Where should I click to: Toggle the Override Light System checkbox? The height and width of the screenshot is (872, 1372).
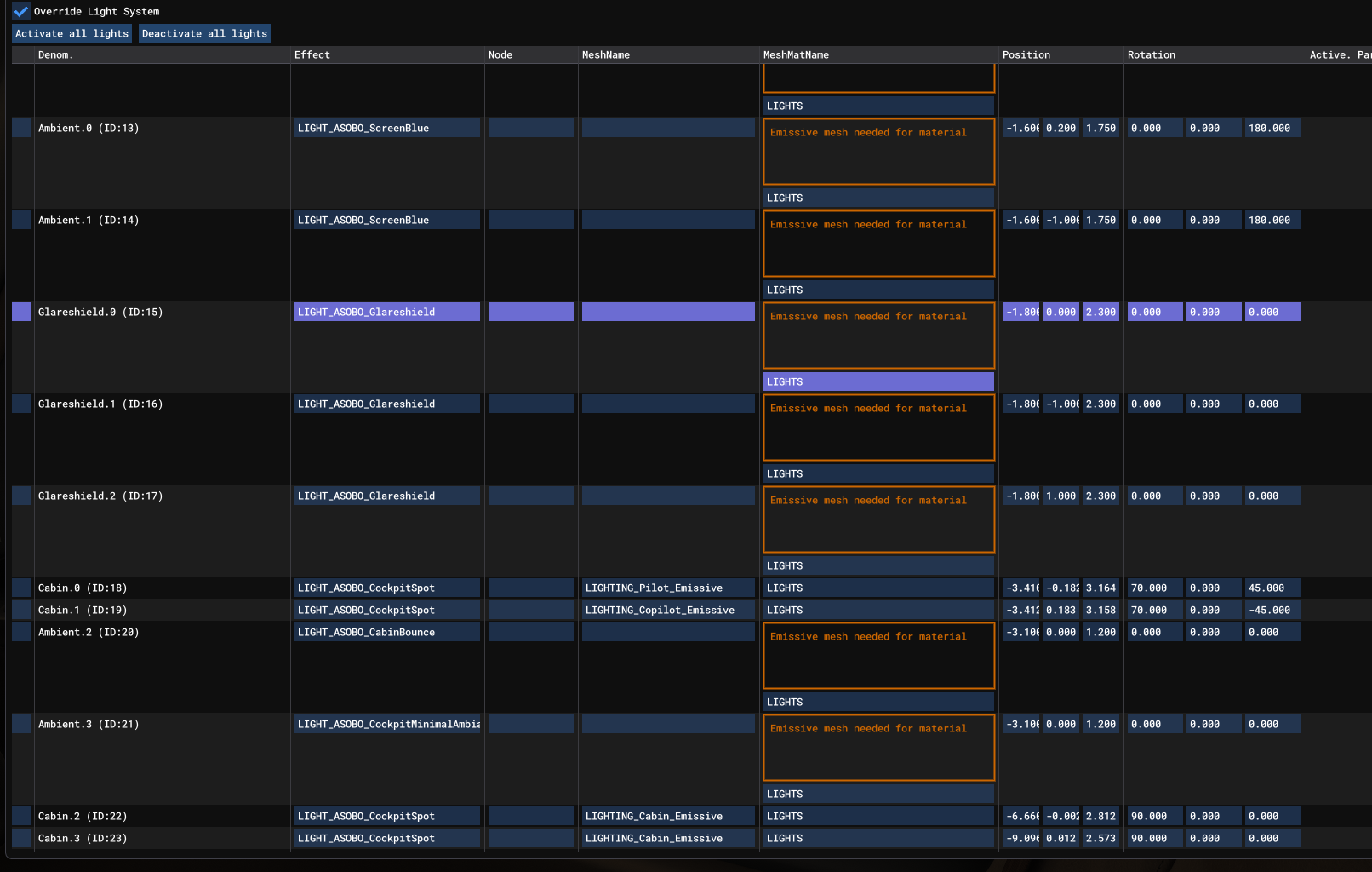pyautogui.click(x=21, y=12)
